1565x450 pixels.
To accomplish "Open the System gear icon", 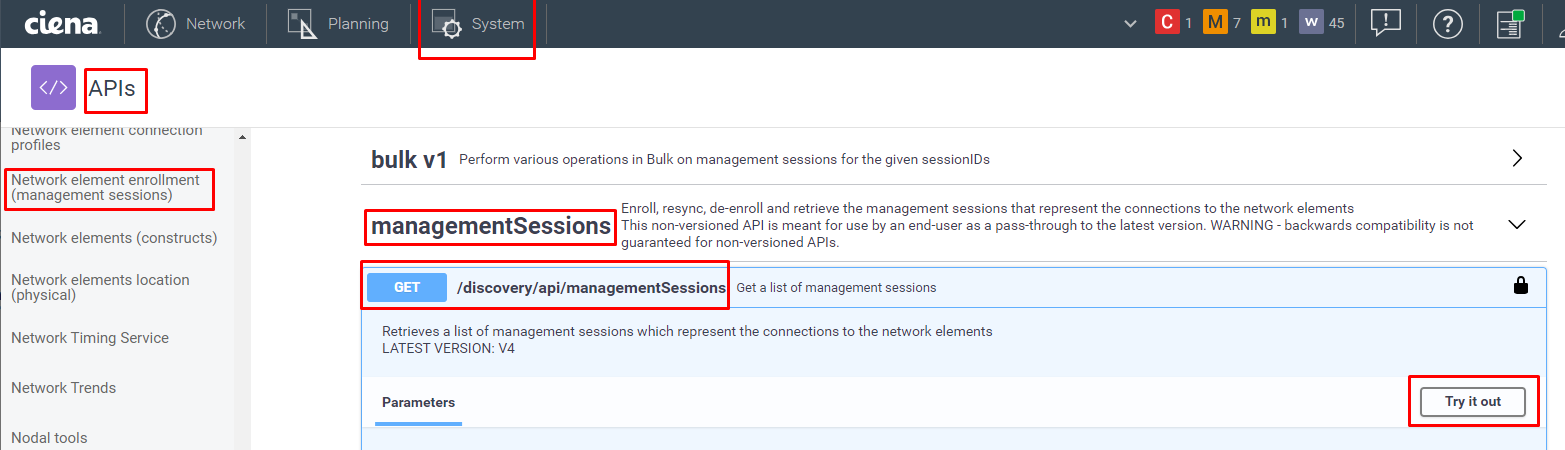I will (x=447, y=24).
